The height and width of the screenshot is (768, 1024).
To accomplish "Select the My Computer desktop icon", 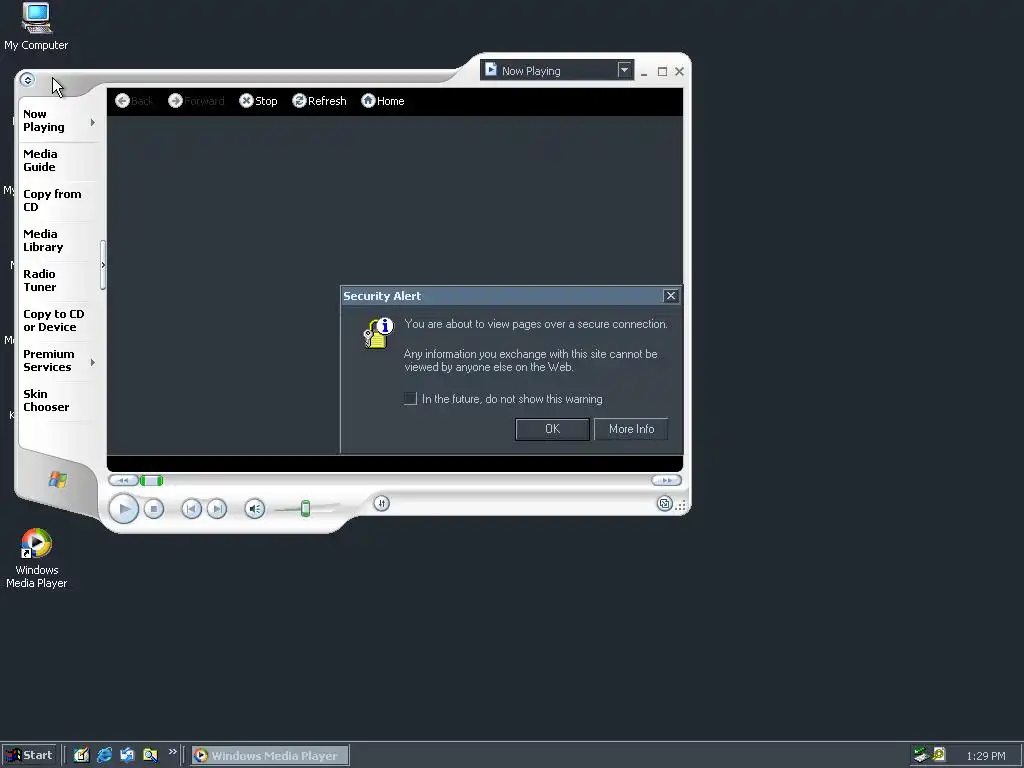I will click(36, 26).
